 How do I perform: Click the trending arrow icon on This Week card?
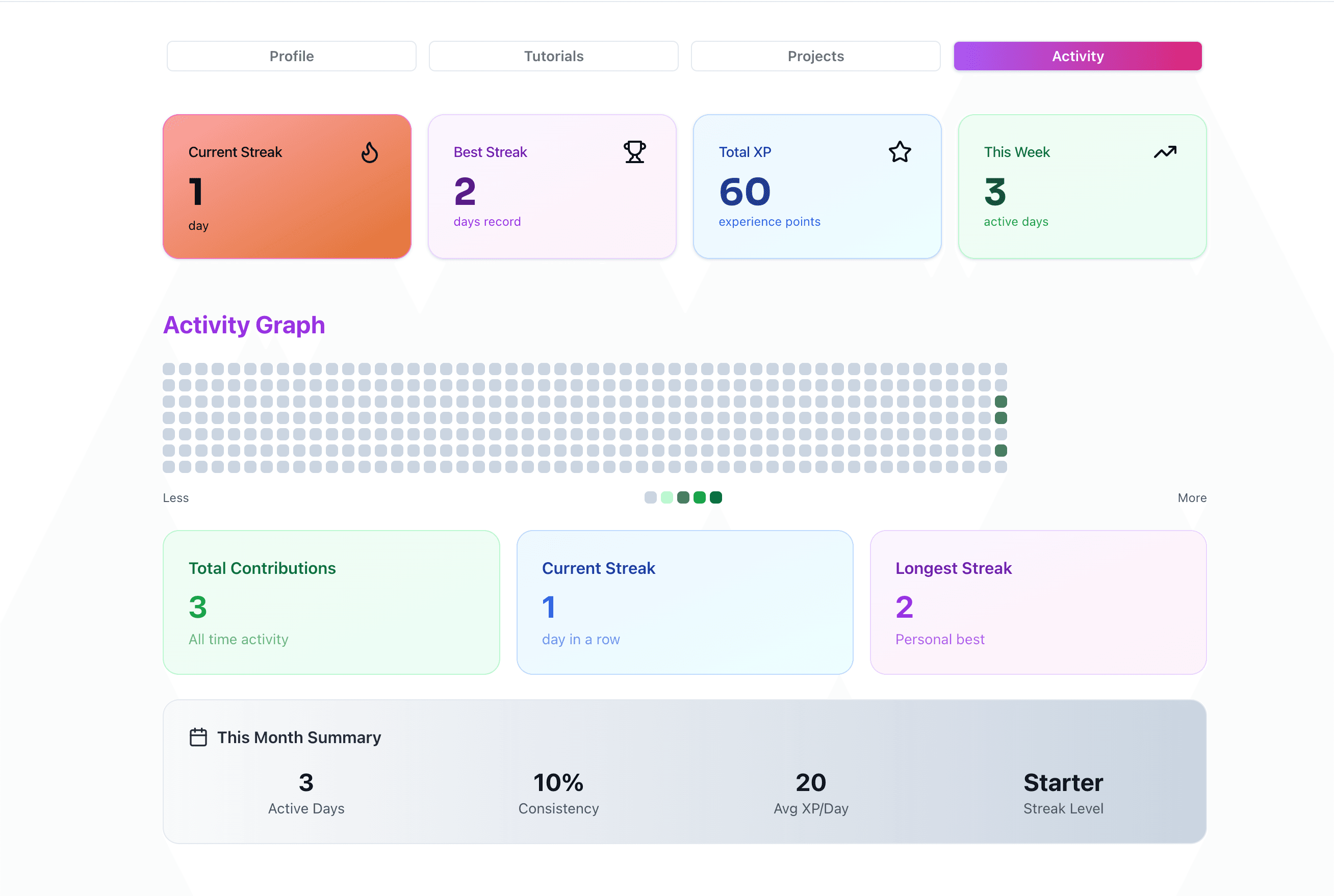tap(1165, 152)
